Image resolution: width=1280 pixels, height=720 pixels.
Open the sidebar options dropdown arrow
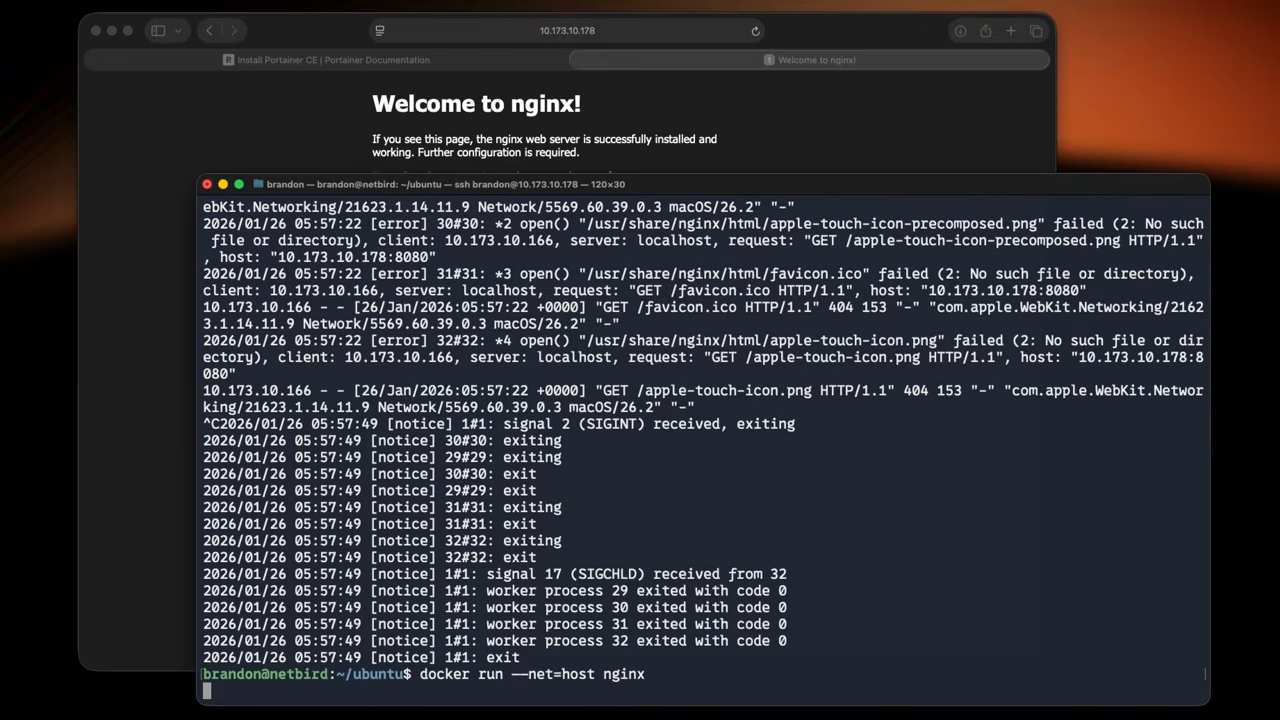(x=178, y=31)
